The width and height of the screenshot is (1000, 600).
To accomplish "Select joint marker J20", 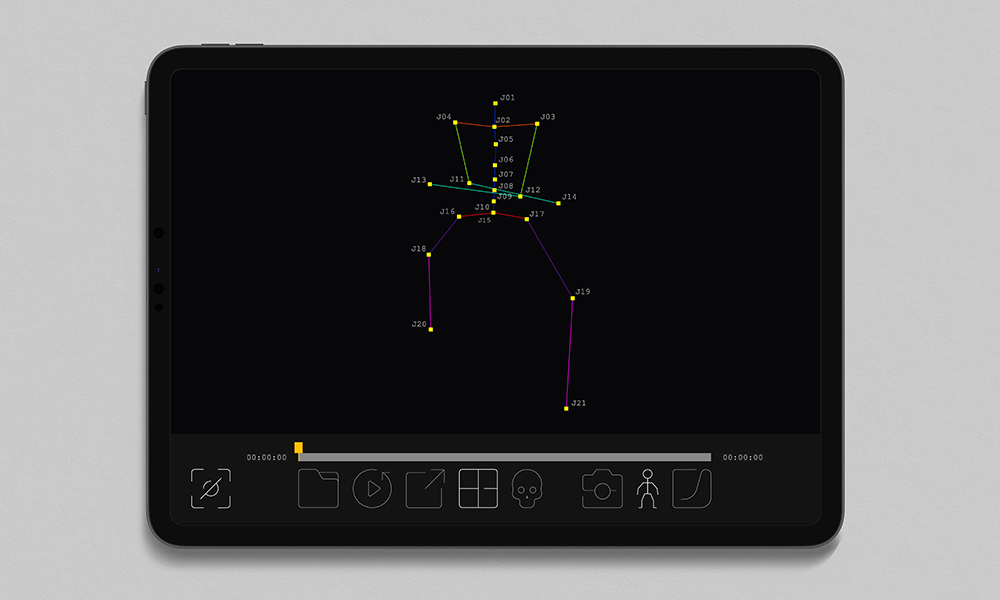I will [431, 330].
